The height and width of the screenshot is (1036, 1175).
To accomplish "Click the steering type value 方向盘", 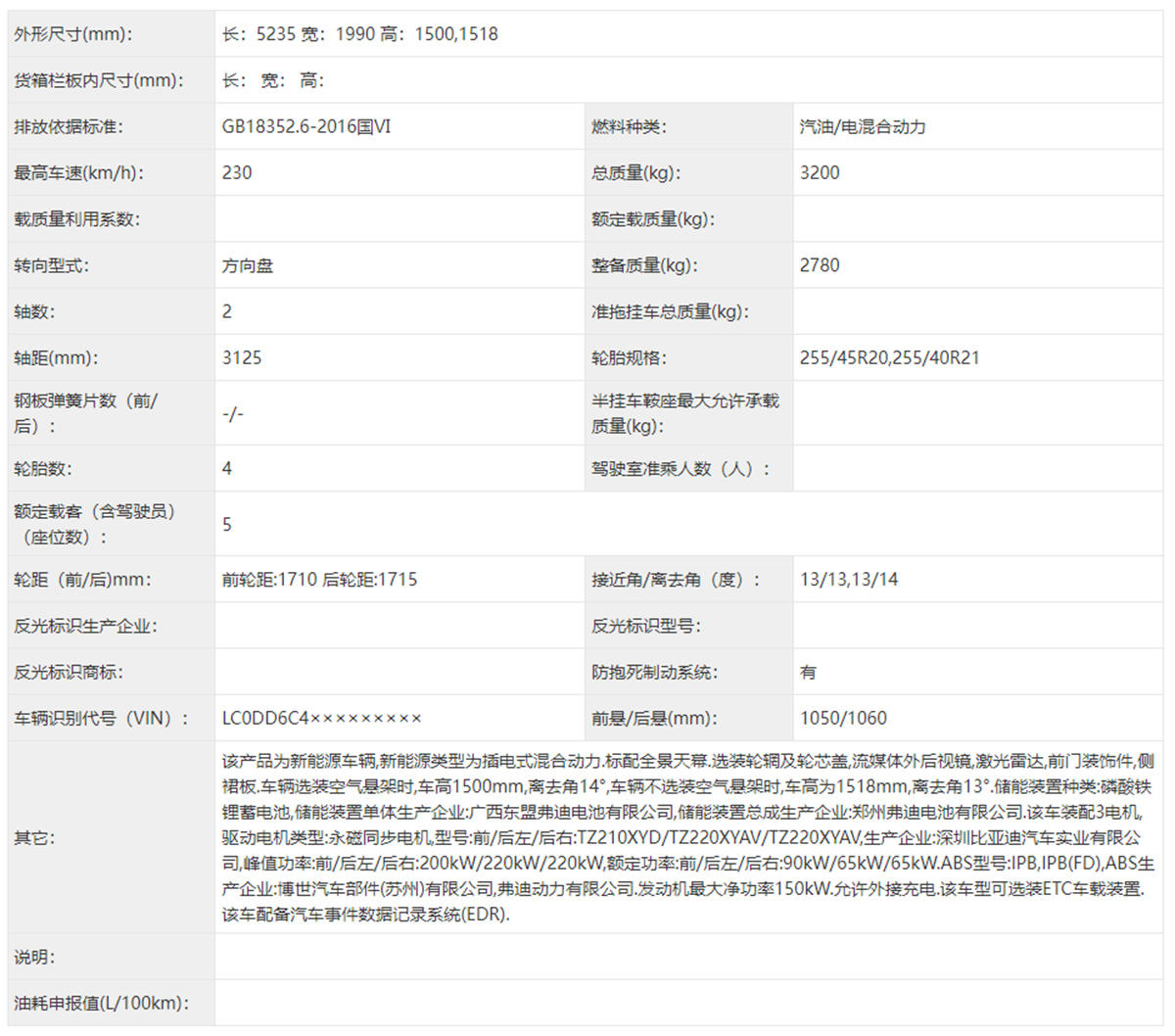I will [x=248, y=265].
